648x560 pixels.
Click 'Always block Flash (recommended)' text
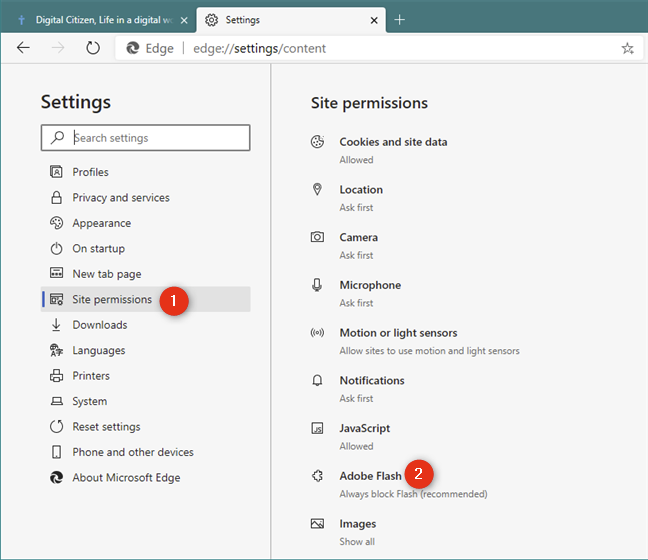[x=413, y=494]
